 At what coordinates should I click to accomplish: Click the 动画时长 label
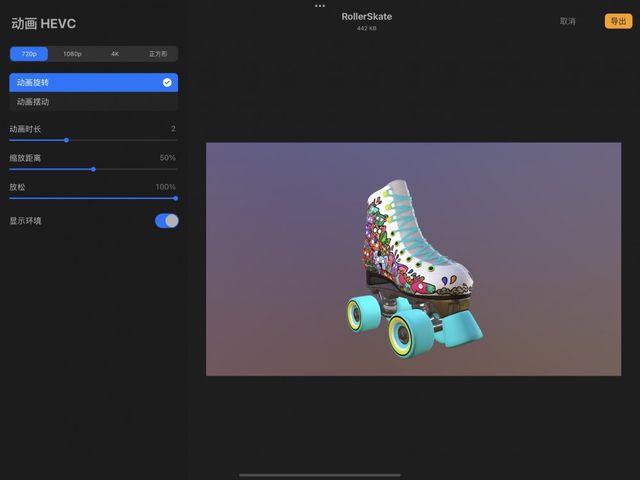point(25,129)
